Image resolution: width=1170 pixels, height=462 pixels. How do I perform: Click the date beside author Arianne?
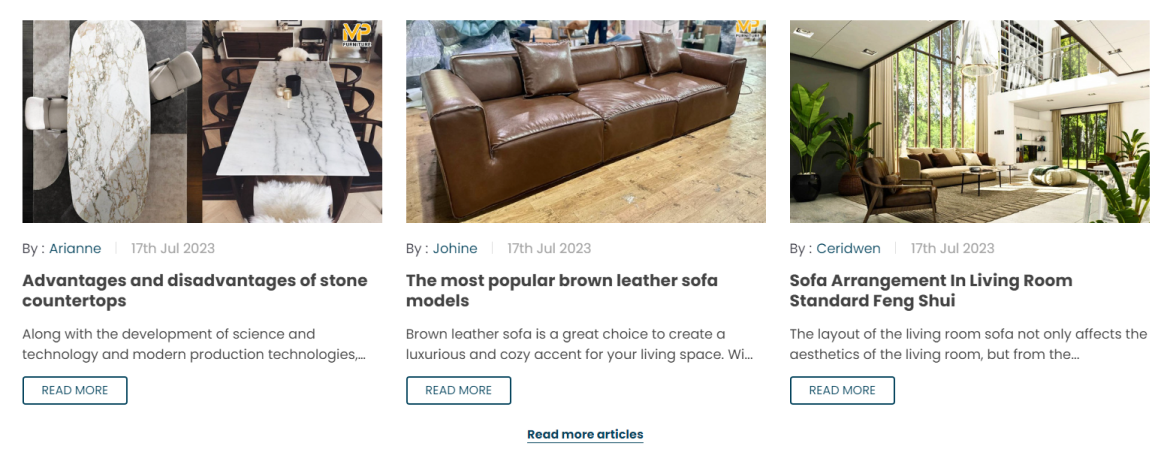coord(173,248)
